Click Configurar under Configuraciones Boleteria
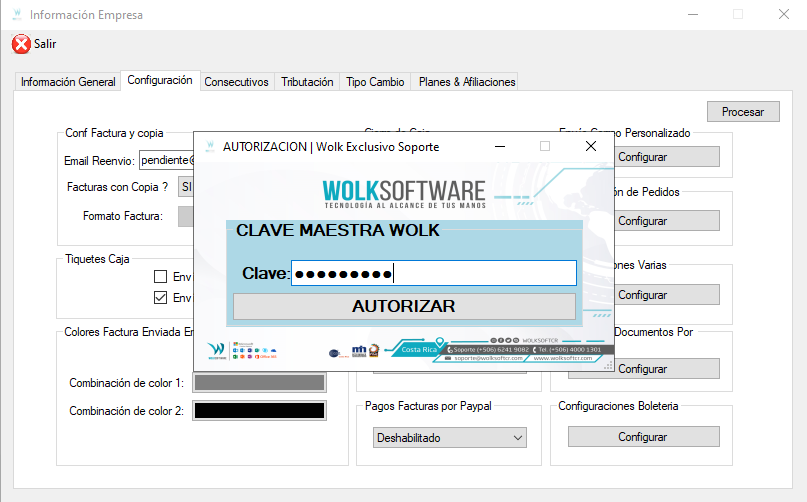 coord(644,437)
